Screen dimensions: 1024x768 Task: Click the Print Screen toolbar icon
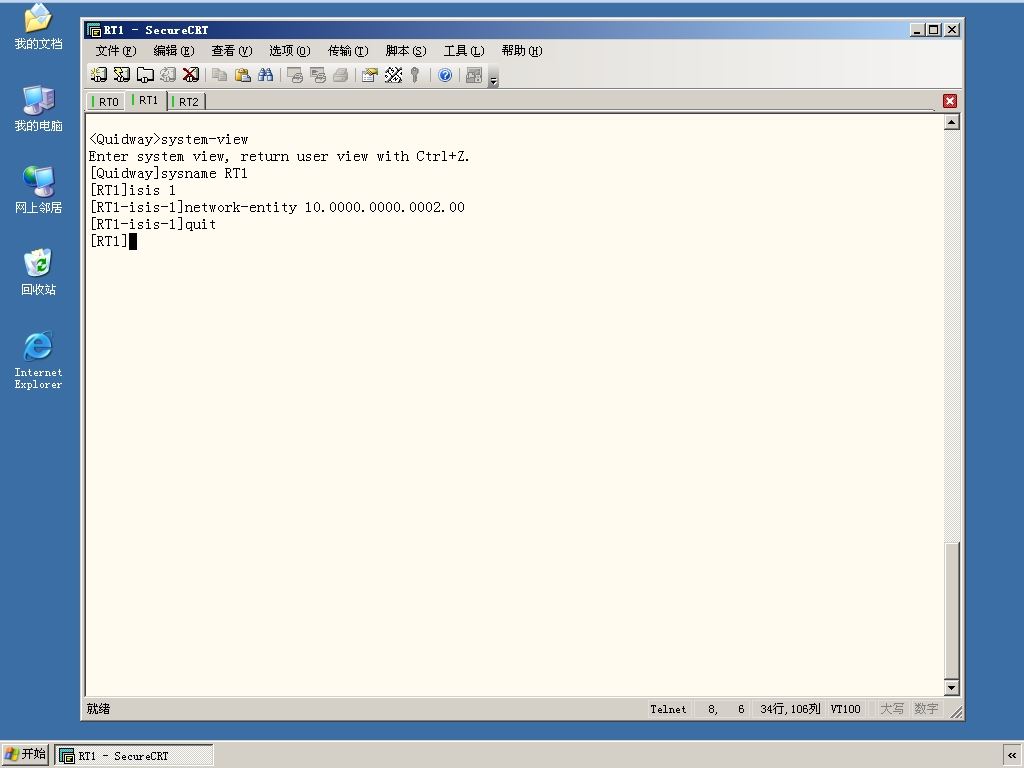(x=295, y=75)
